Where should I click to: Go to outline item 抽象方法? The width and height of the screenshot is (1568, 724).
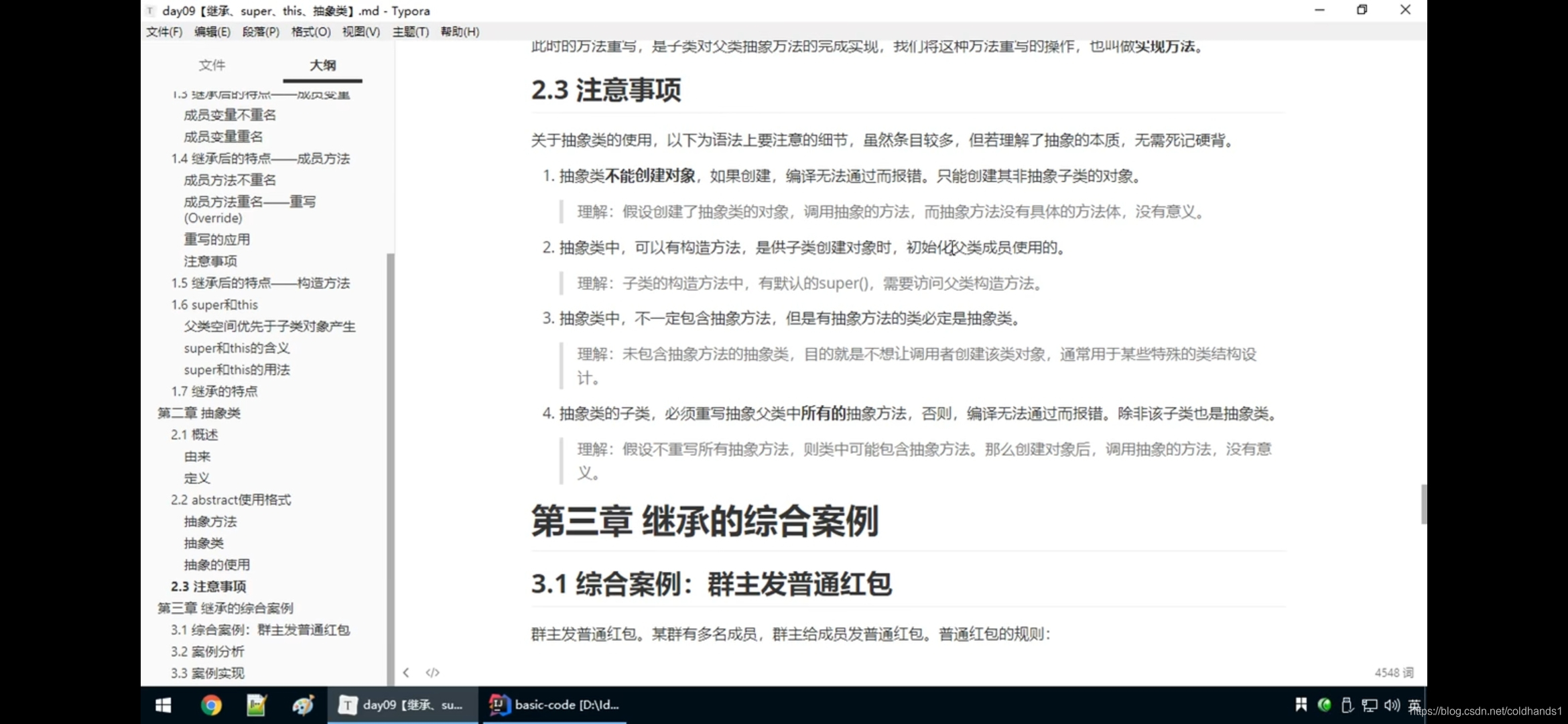210,522
